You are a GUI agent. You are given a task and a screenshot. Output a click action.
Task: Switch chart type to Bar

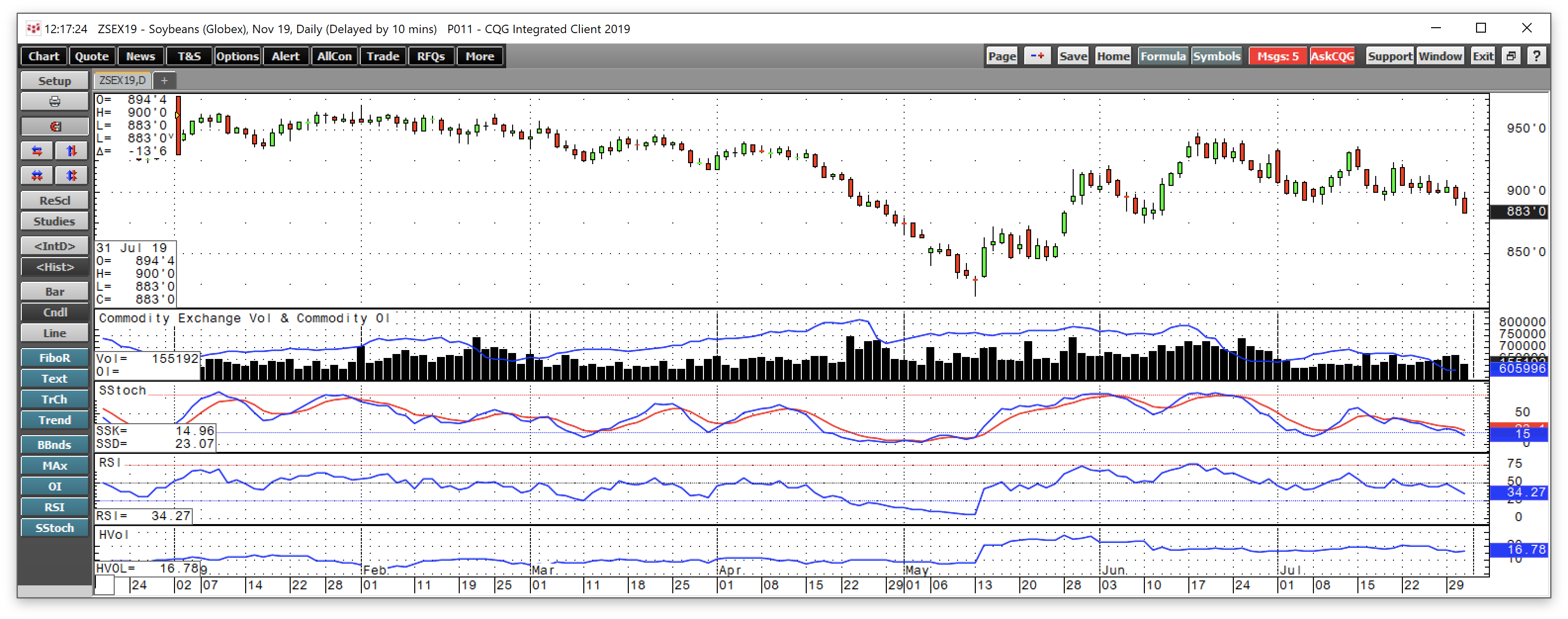pos(55,292)
